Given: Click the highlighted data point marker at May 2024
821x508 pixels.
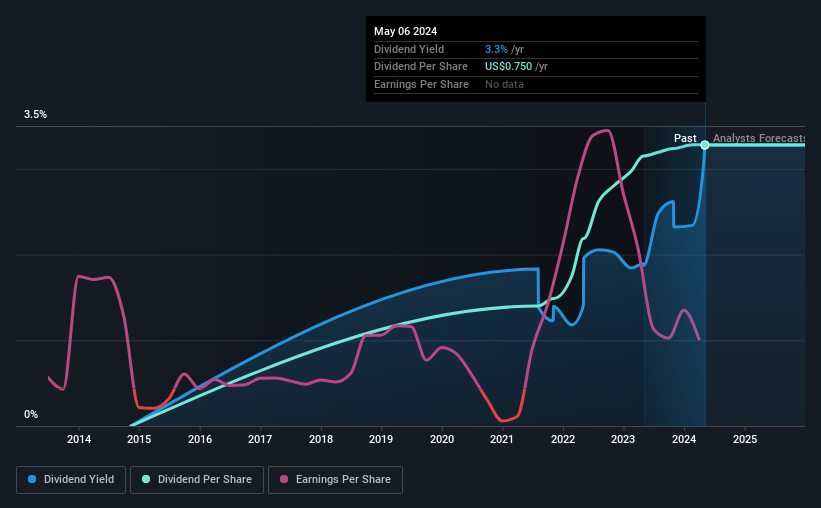Looking at the screenshot, I should click(x=705, y=145).
